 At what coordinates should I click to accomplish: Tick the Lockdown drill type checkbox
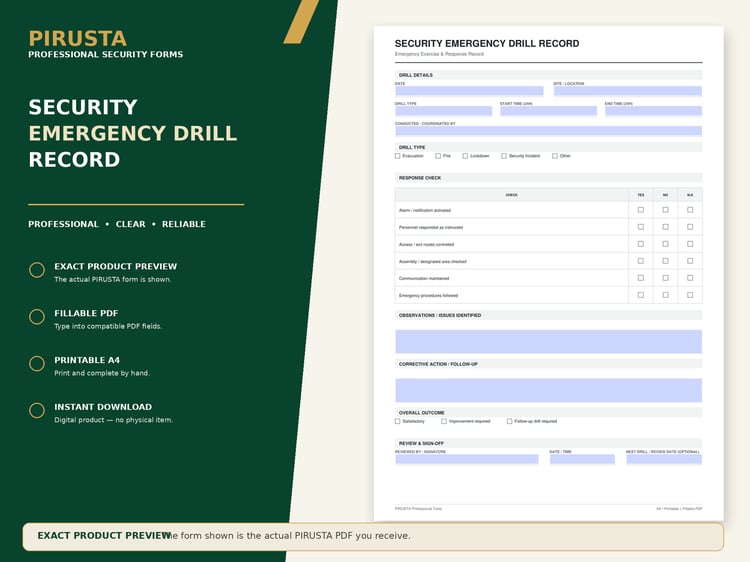pyautogui.click(x=465, y=156)
